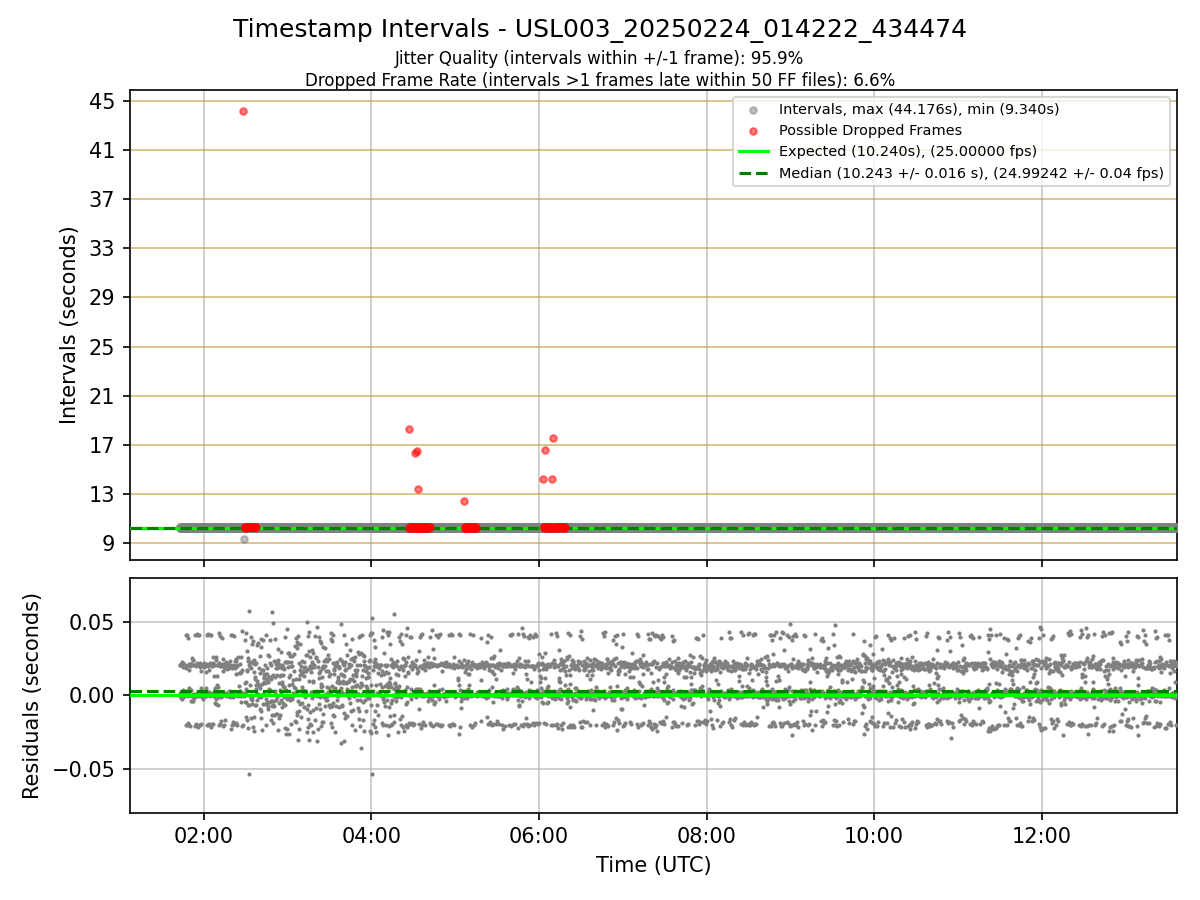Click the highest red point just after 06:00
1200x900 pixels.
point(553,438)
